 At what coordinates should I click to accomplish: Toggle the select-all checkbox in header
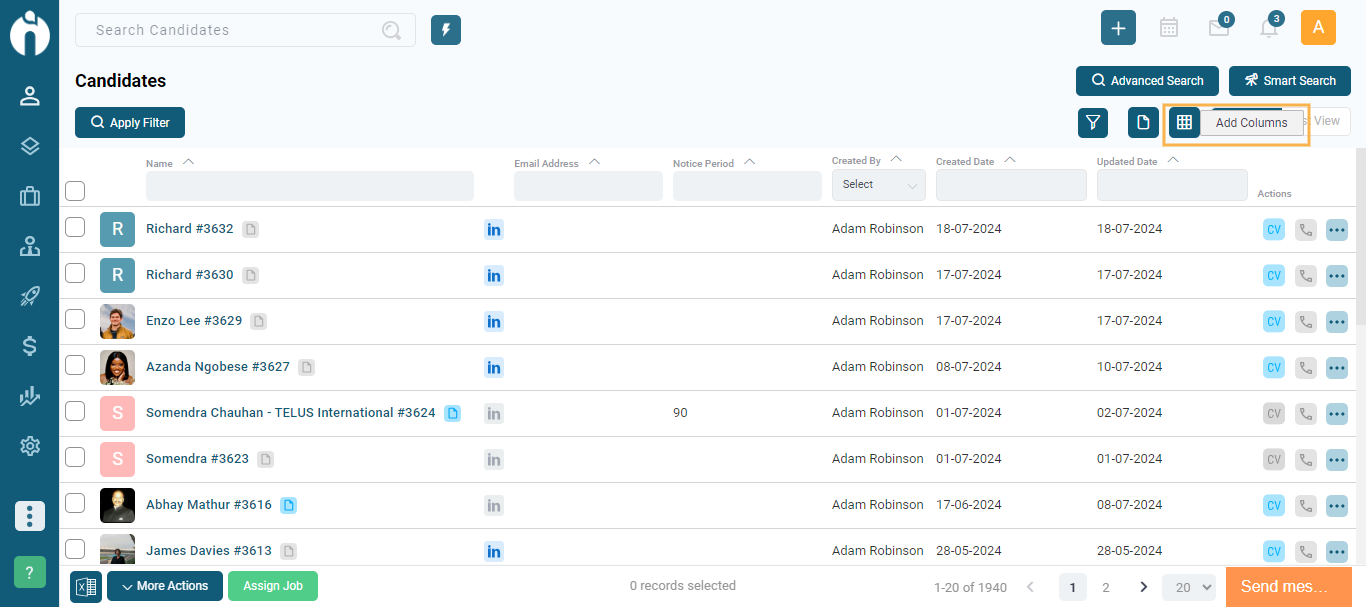point(75,190)
